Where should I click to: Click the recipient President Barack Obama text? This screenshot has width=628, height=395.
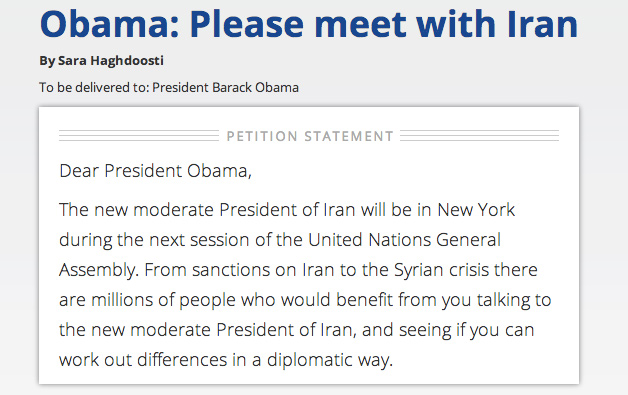pyautogui.click(x=225, y=87)
